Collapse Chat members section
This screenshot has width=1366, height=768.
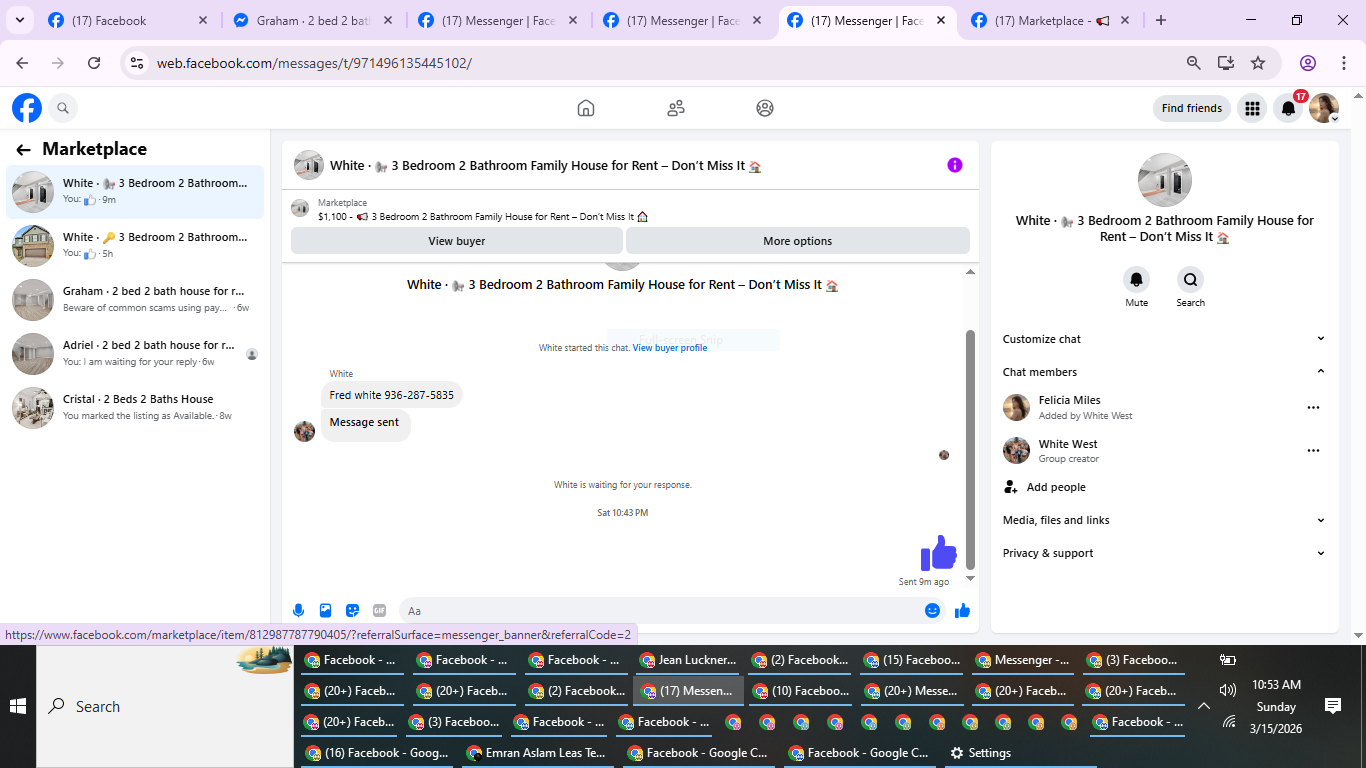tap(1164, 372)
